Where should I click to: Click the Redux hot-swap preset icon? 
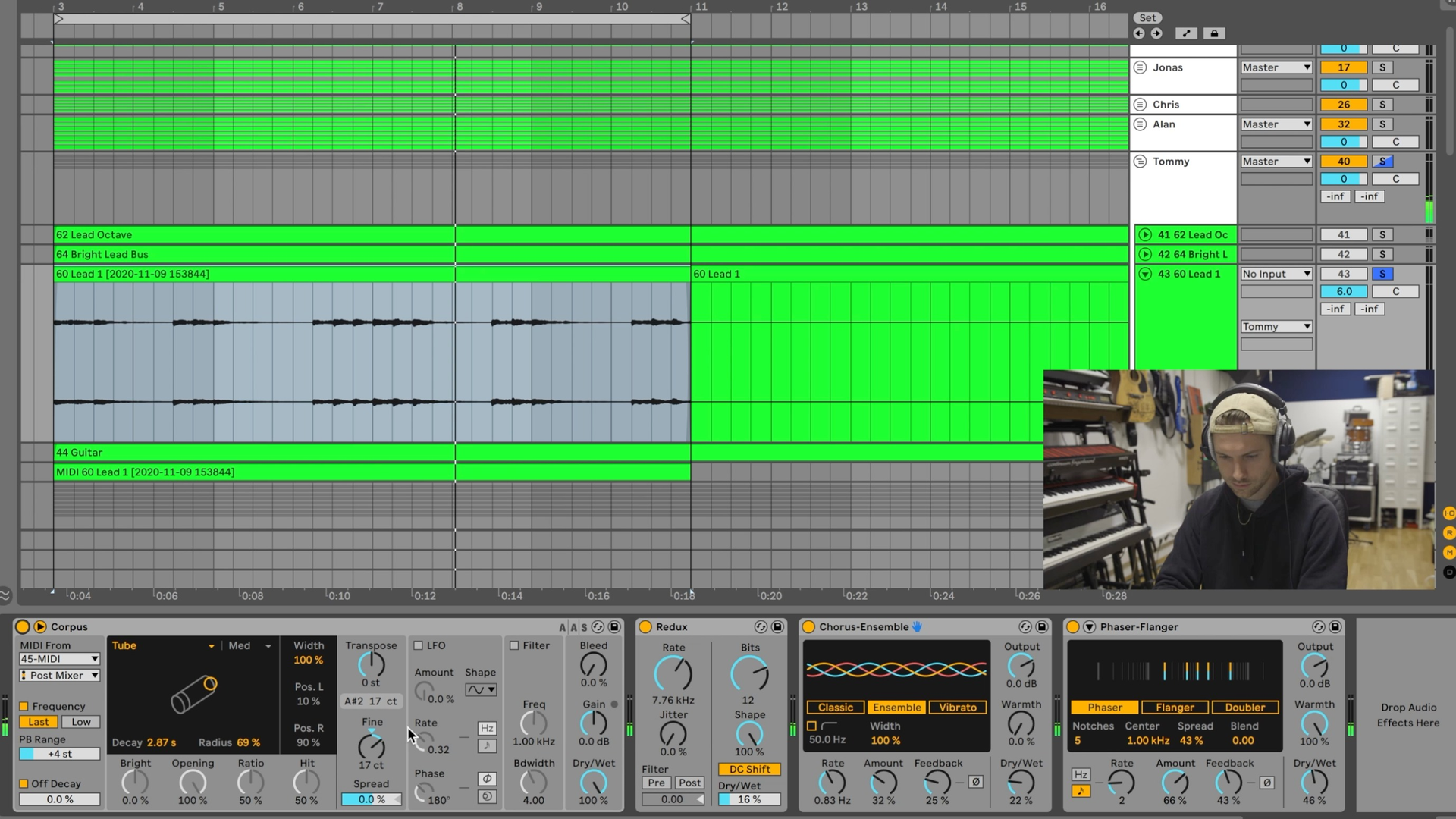761,627
